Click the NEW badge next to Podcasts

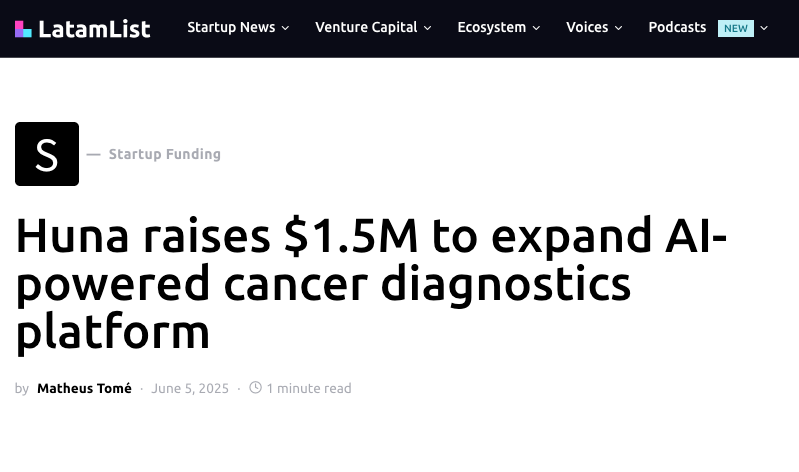(736, 28)
